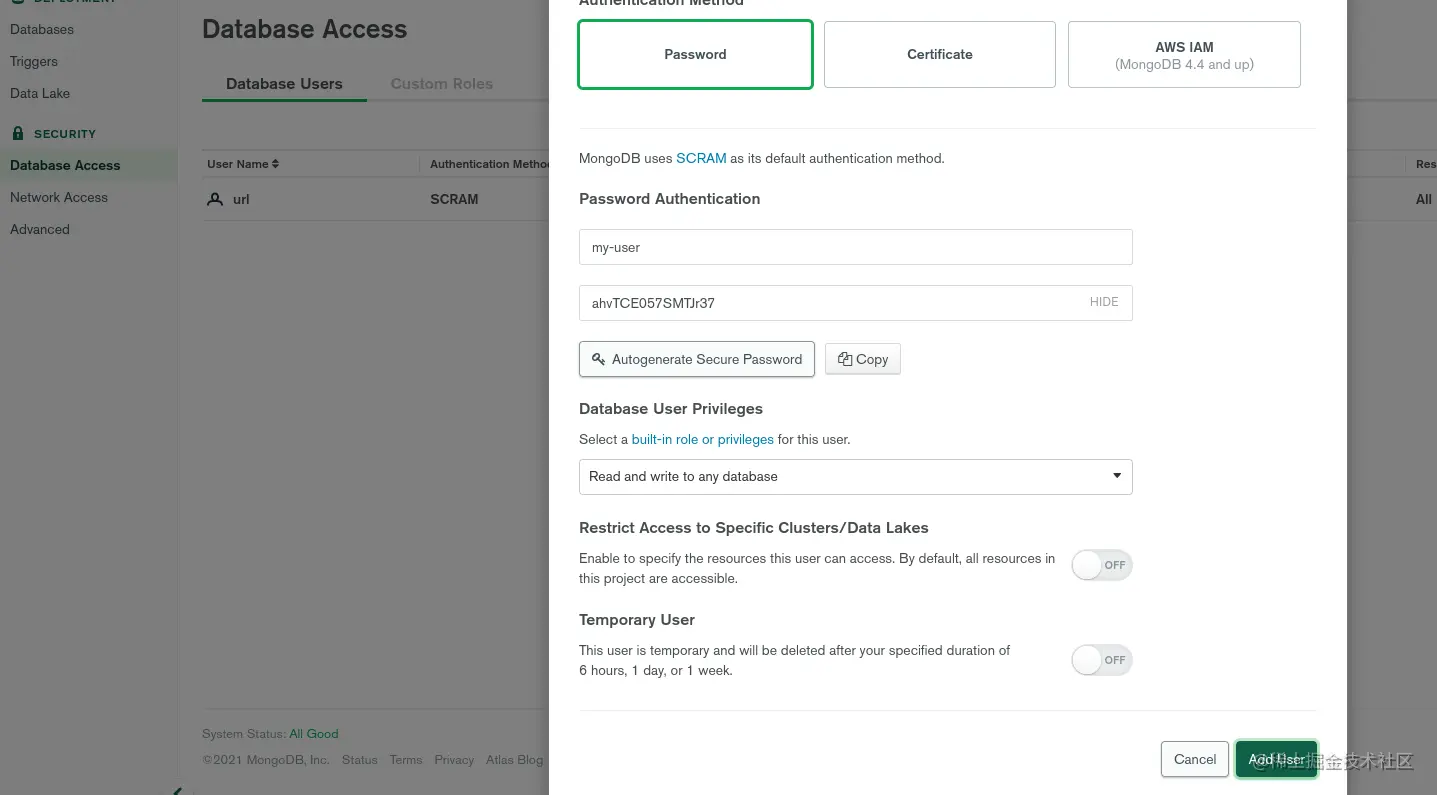This screenshot has height=795, width=1437.
Task: Click the key icon on Autogenerate Secure Password
Action: pyautogui.click(x=598, y=359)
